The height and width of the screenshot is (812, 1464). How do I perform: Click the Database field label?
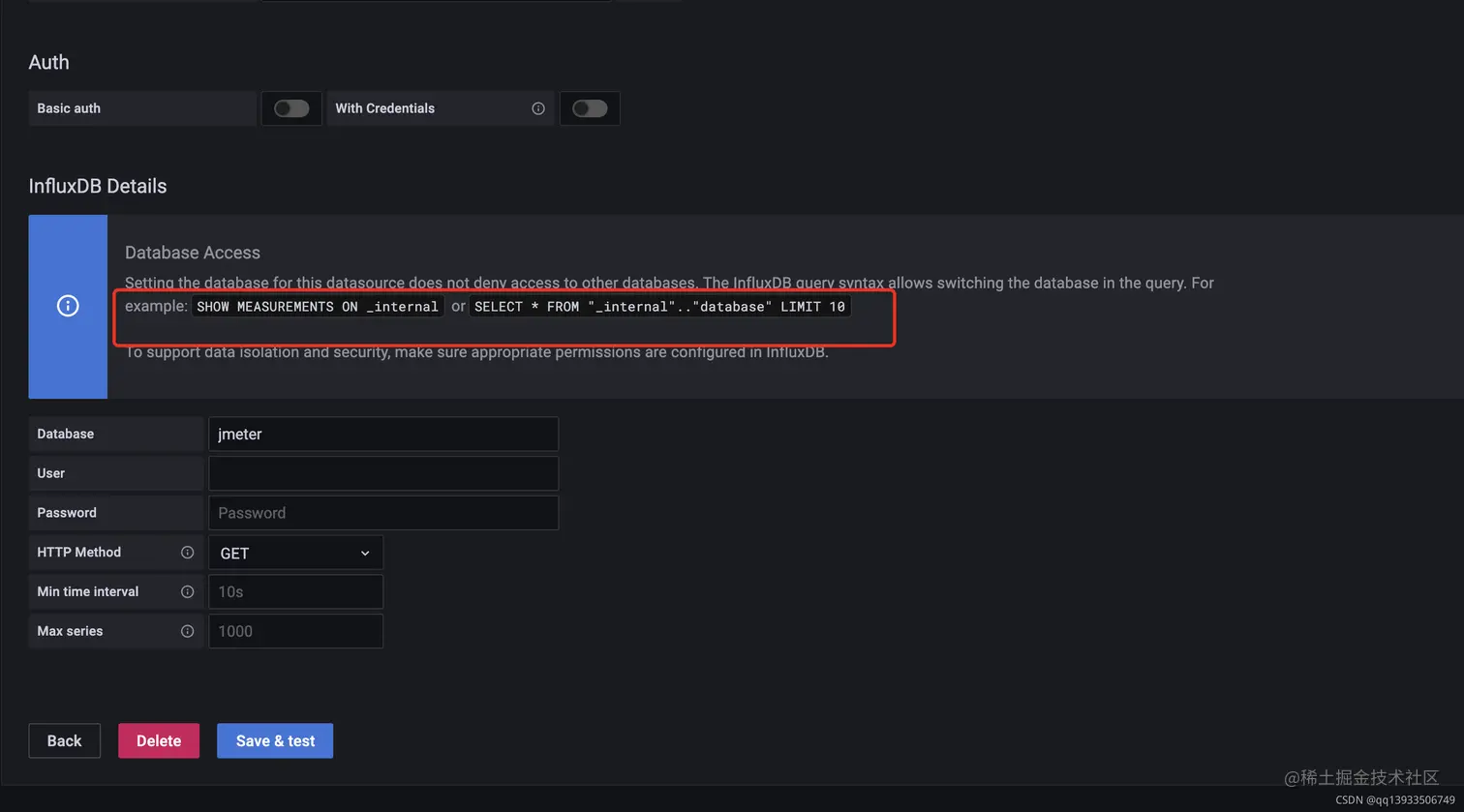click(x=65, y=434)
